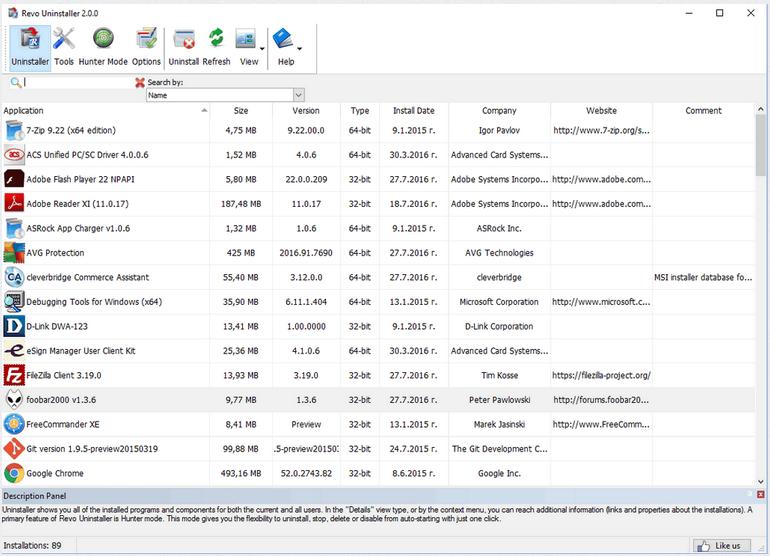The height and width of the screenshot is (556, 770).
Task: Click "http://www.7-zip.org/s..." website cell
Action: 601,130
